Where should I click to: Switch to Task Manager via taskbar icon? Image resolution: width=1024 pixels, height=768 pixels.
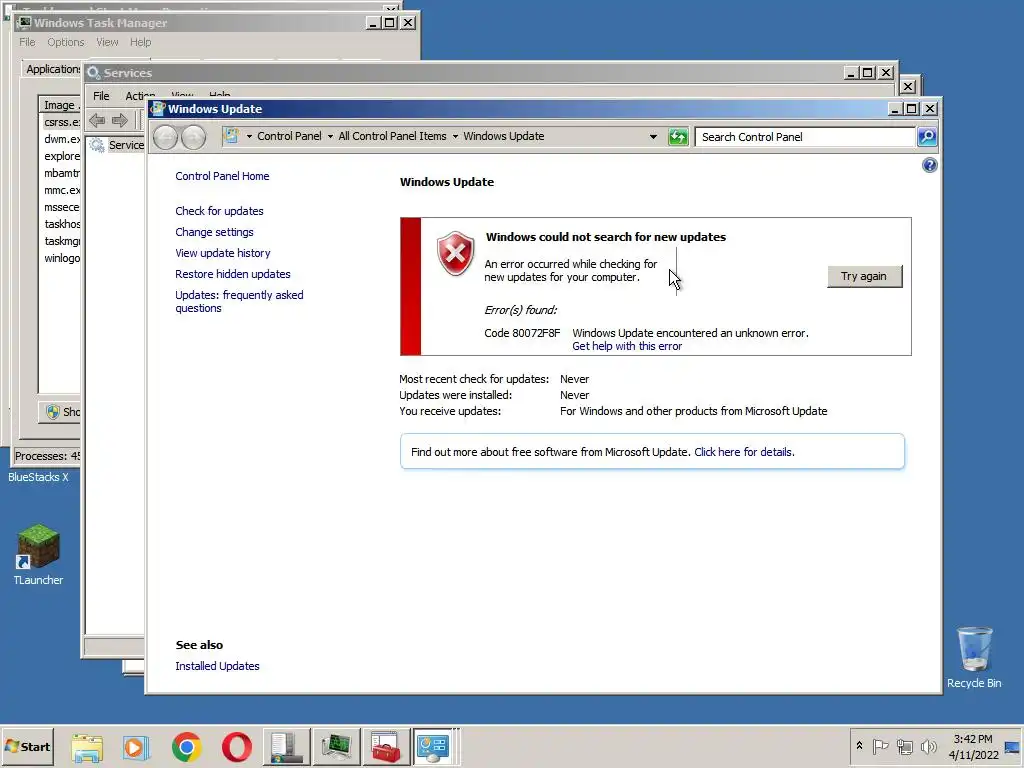pyautogui.click(x=336, y=747)
